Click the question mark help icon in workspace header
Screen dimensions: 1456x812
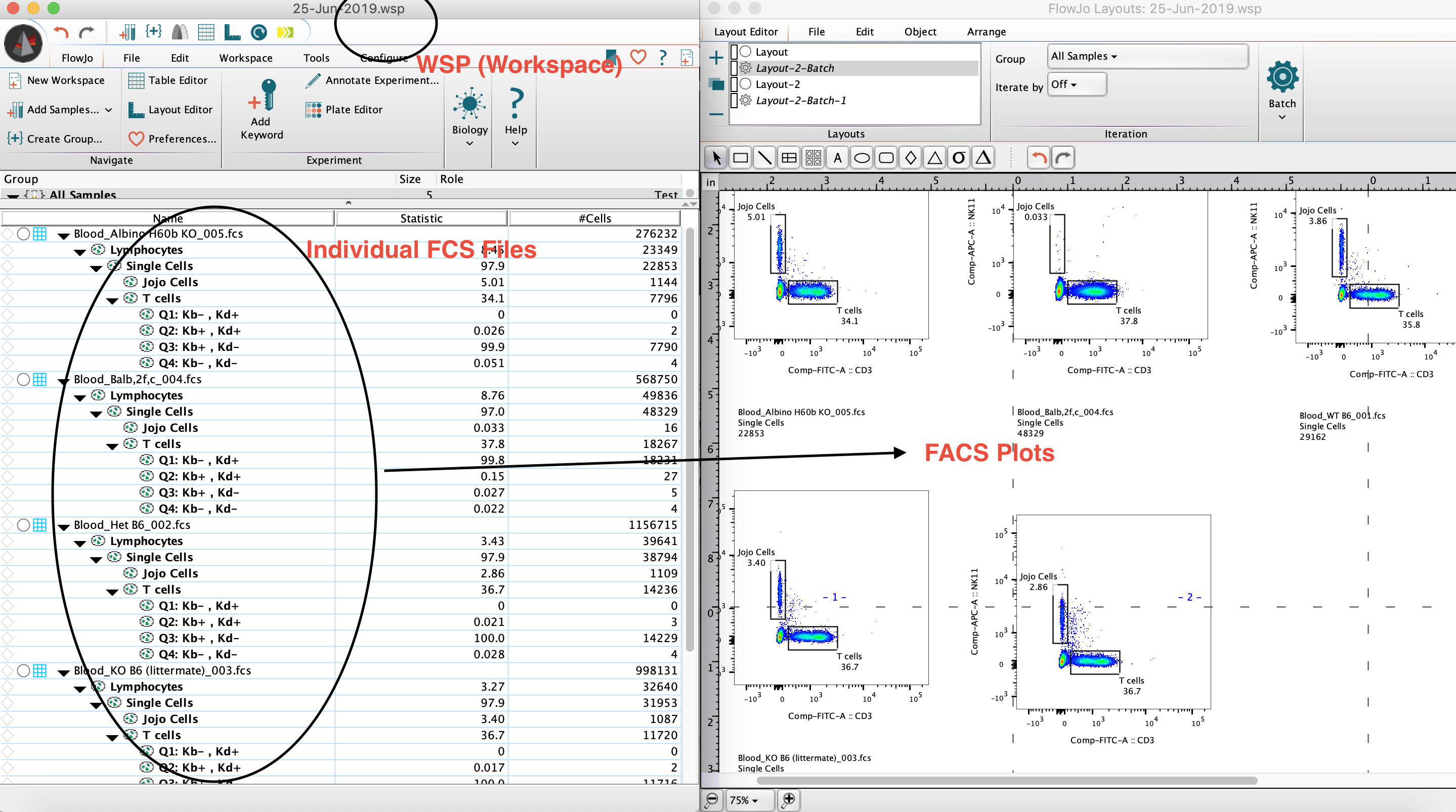point(663,57)
